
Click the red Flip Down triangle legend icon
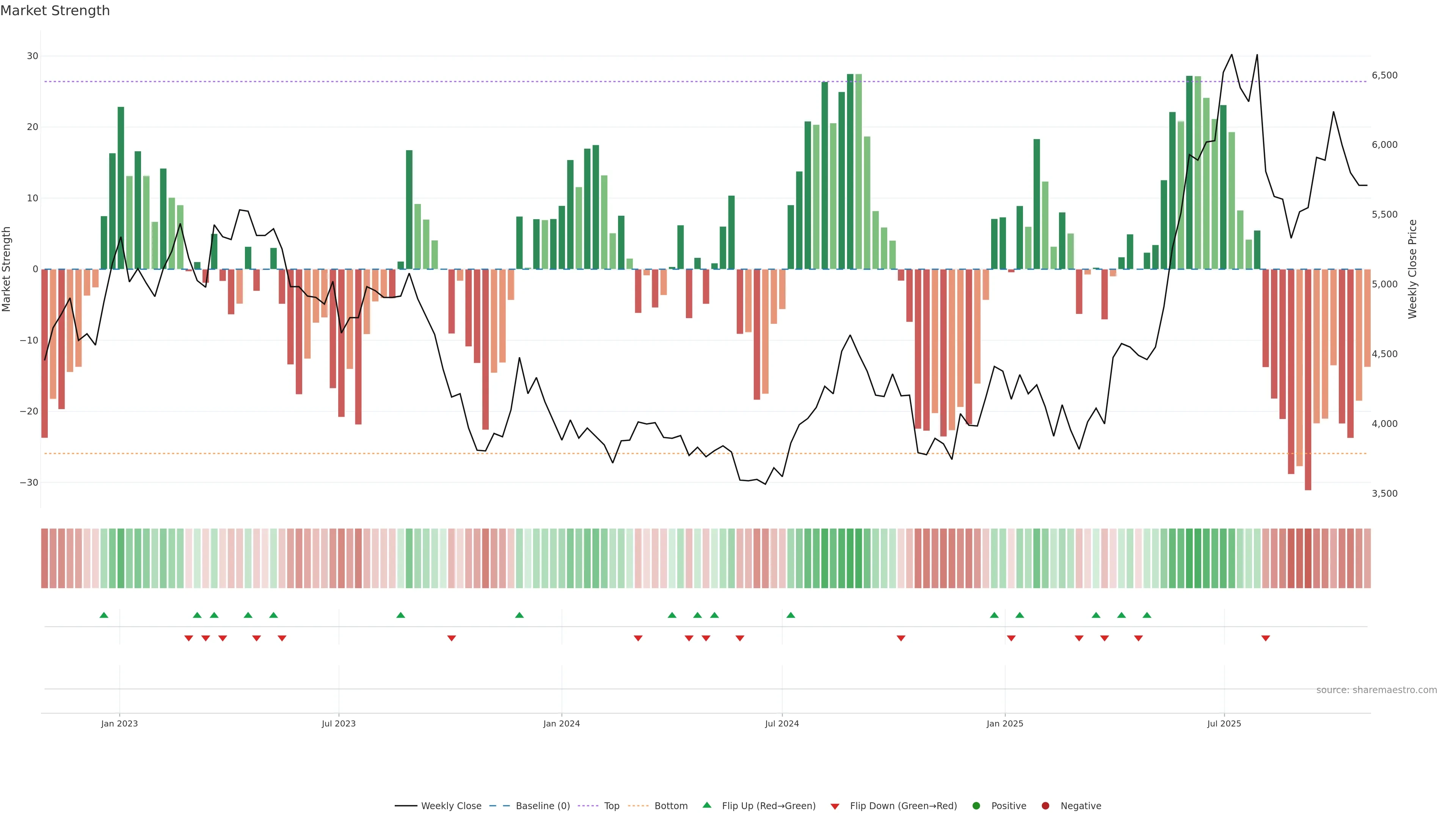coord(835,806)
